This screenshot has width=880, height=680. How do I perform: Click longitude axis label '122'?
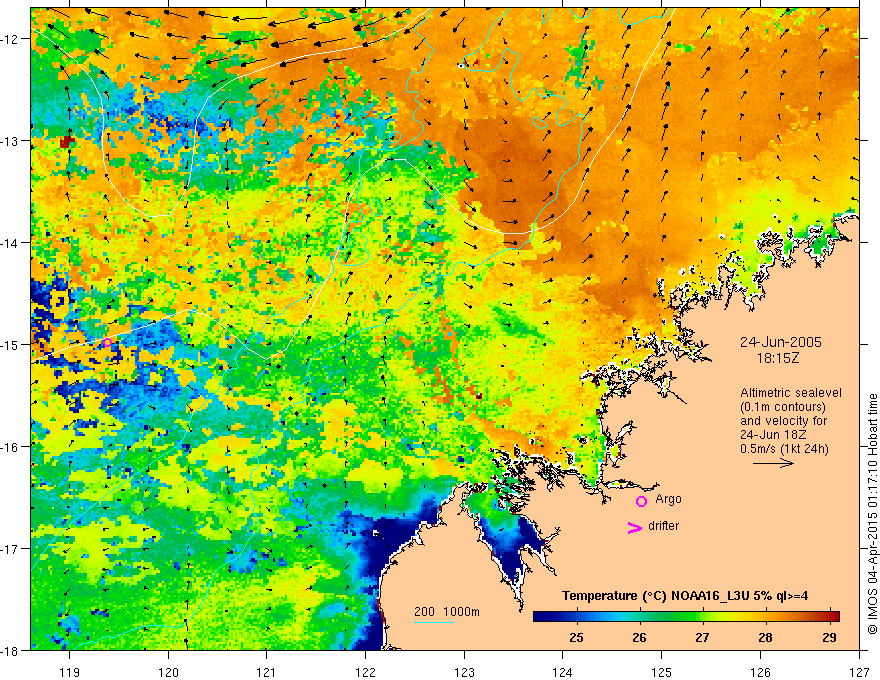coord(365,672)
